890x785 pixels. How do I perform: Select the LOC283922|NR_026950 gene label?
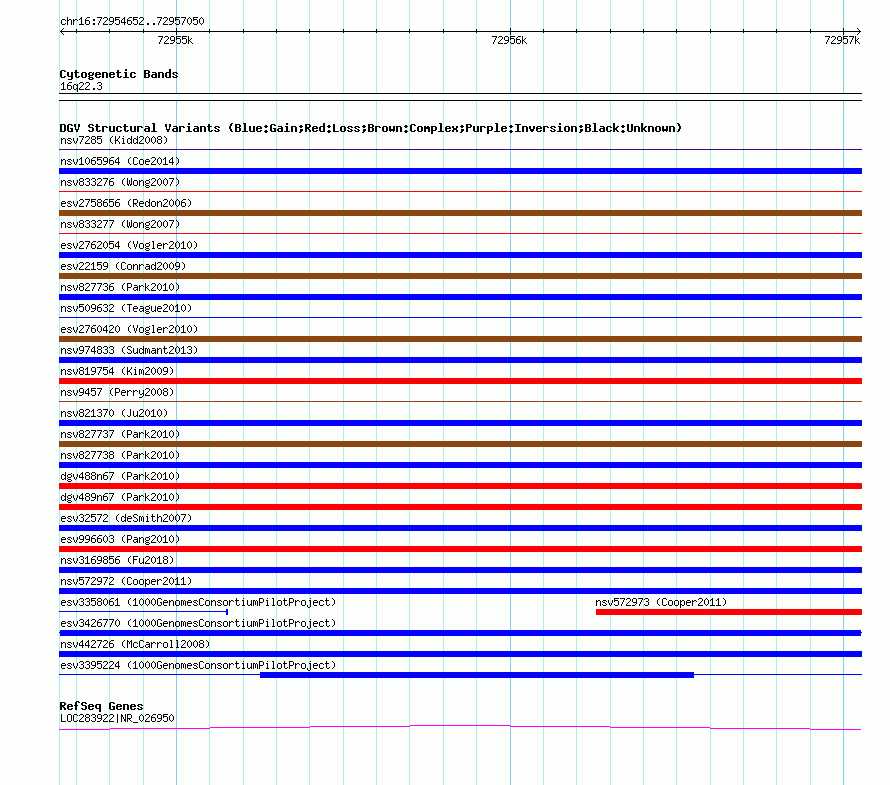pyautogui.click(x=117, y=718)
